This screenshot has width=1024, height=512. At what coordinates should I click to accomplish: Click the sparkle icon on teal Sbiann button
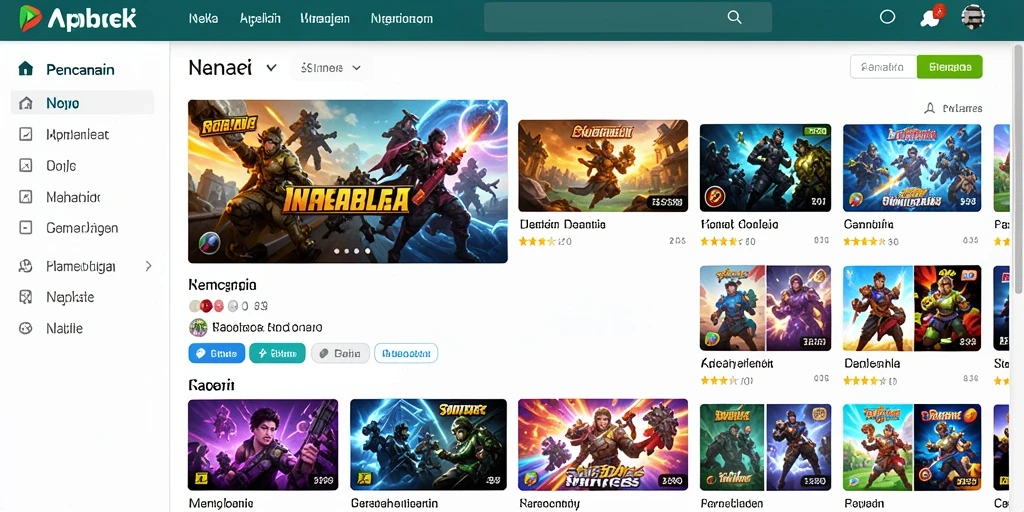click(262, 353)
